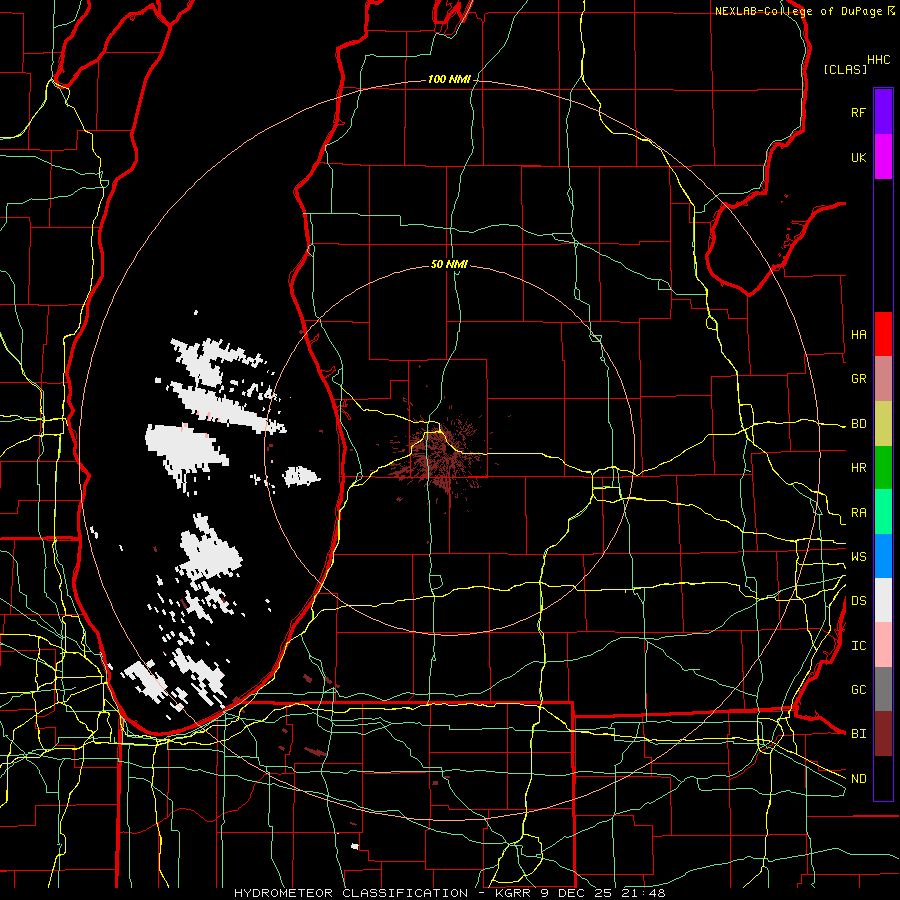900x900 pixels.
Task: Click the BI brown legend swatch
Action: [883, 734]
